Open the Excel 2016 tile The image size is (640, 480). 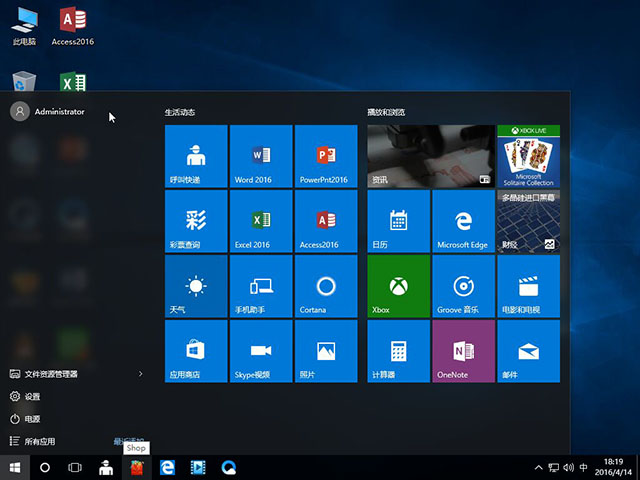coord(261,221)
